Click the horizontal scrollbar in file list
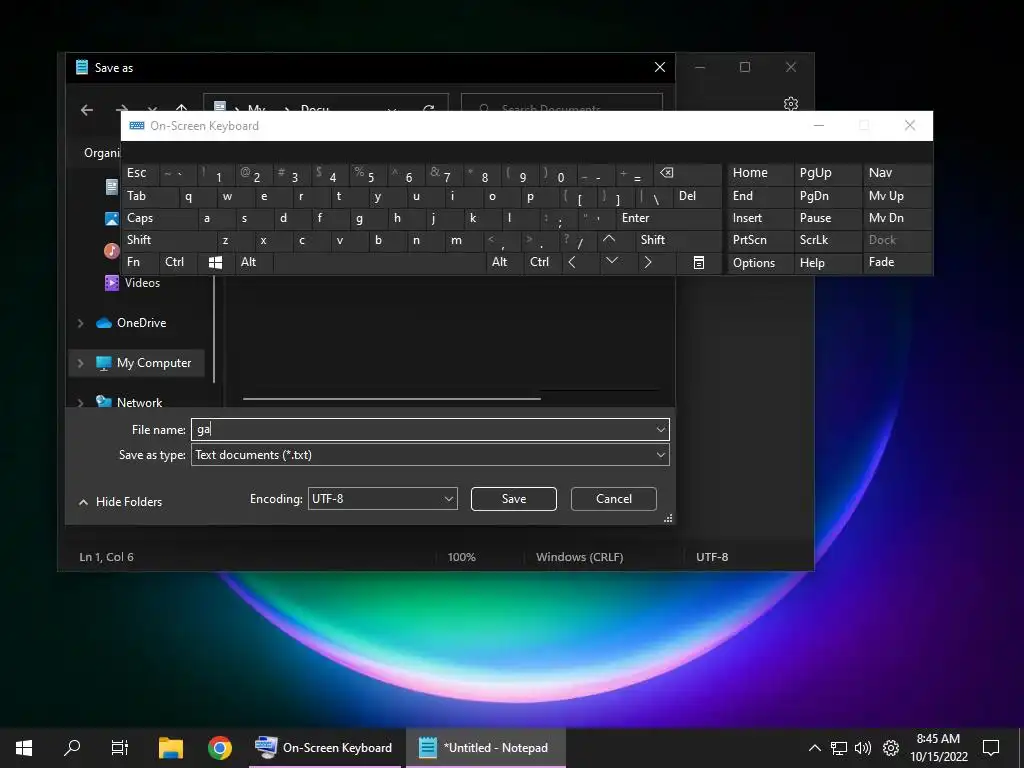This screenshot has height=768, width=1024. [392, 398]
